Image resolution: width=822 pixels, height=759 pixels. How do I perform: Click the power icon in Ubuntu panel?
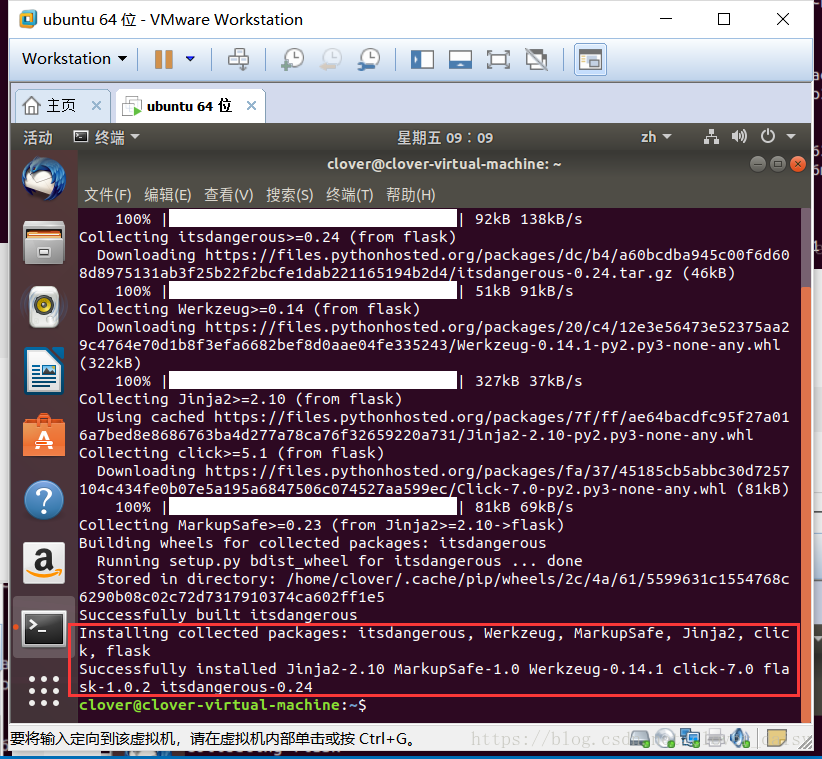(768, 136)
